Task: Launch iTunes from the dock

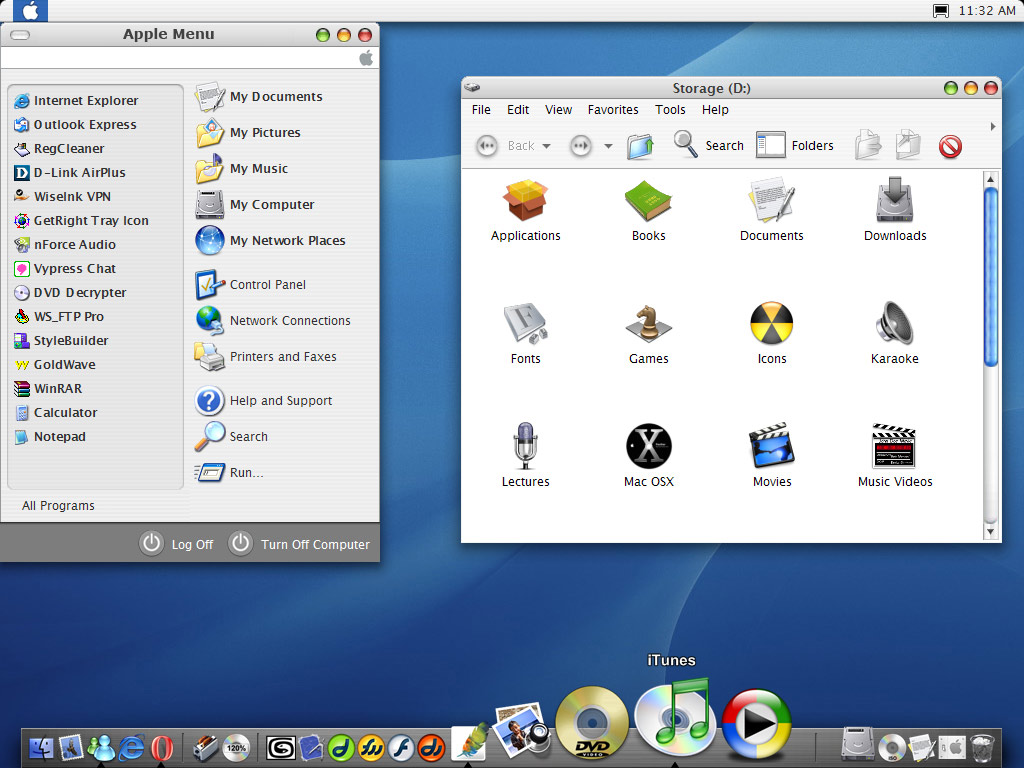Action: [674, 719]
